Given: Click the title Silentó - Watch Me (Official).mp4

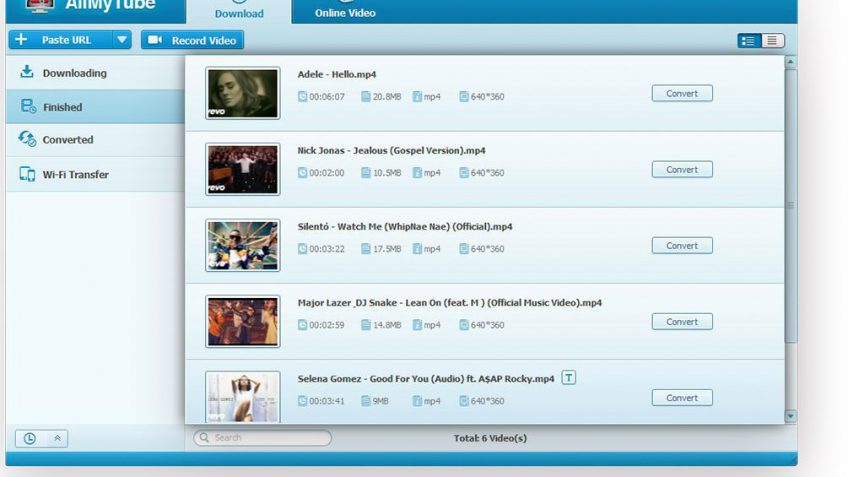Looking at the screenshot, I should [405, 227].
